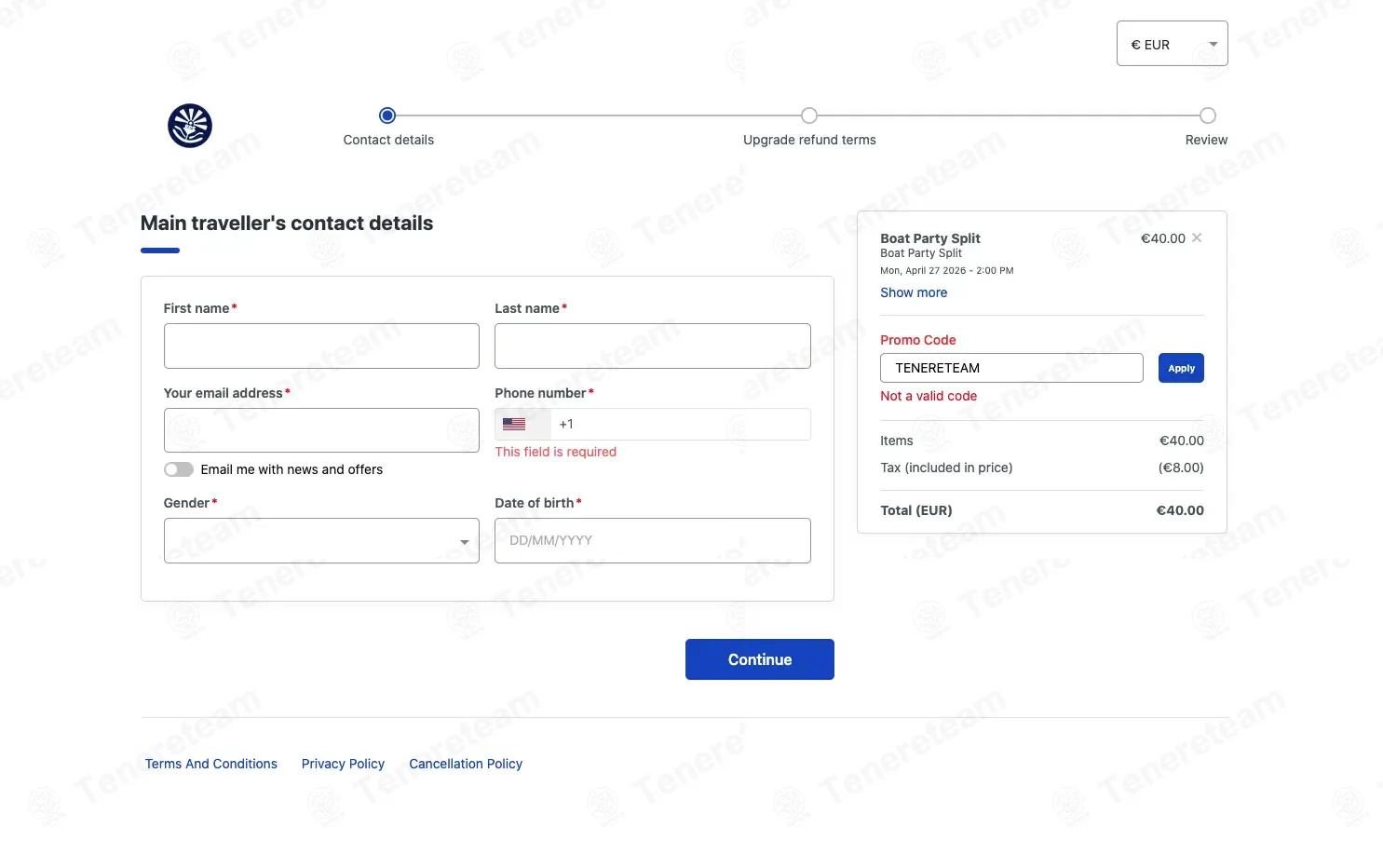
Task: Click the Continue button
Action: [x=760, y=659]
